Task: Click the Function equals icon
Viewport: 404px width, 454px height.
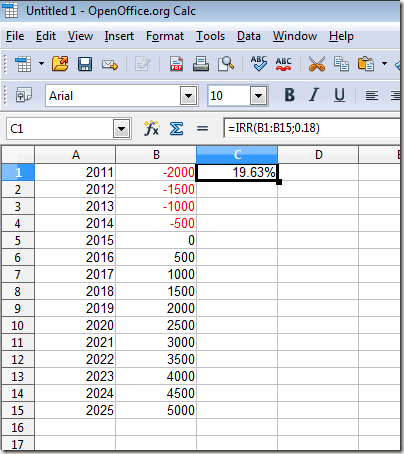Action: [202, 129]
